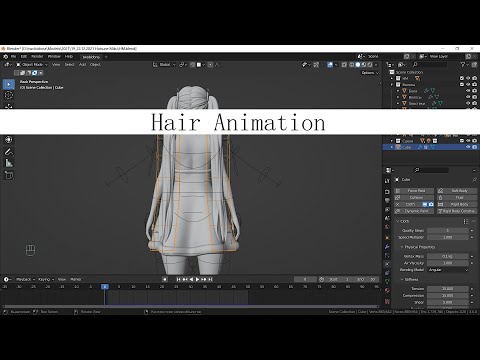Open the Window menu
This screenshot has height=360, width=480.
pyautogui.click(x=54, y=57)
